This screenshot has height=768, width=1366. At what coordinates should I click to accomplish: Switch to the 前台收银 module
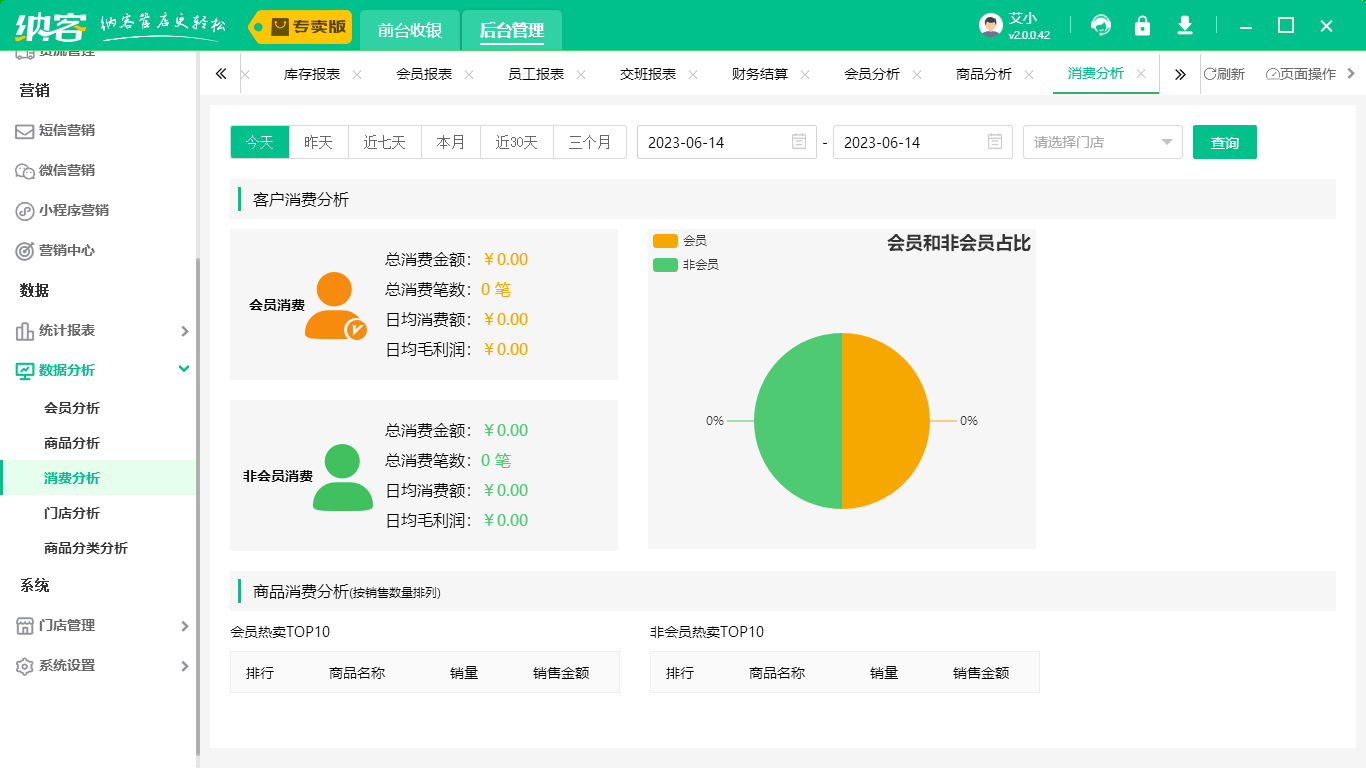410,30
